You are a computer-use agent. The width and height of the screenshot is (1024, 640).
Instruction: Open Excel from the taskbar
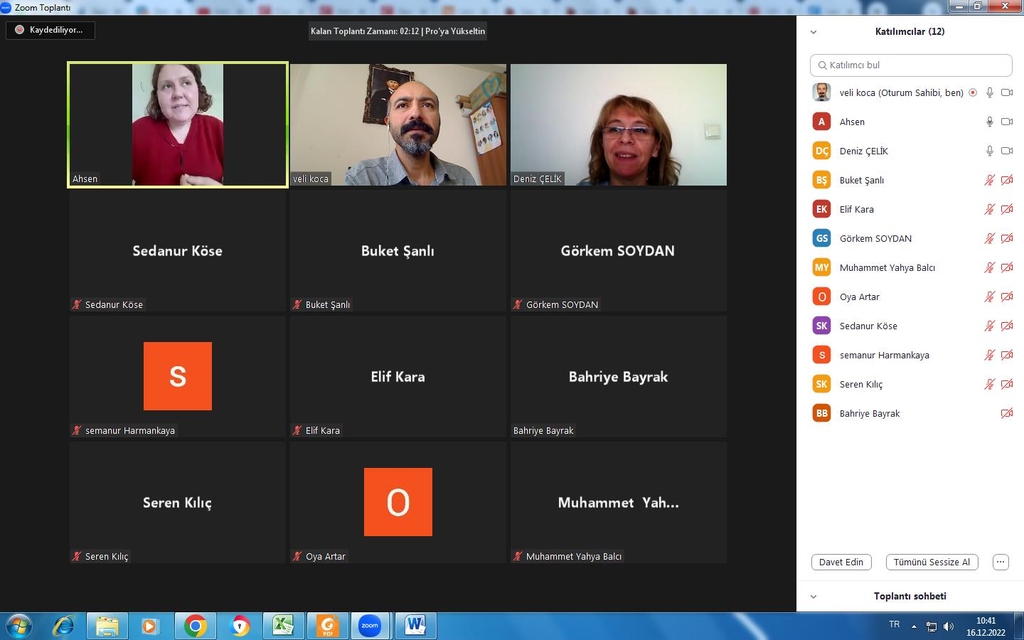pos(283,626)
